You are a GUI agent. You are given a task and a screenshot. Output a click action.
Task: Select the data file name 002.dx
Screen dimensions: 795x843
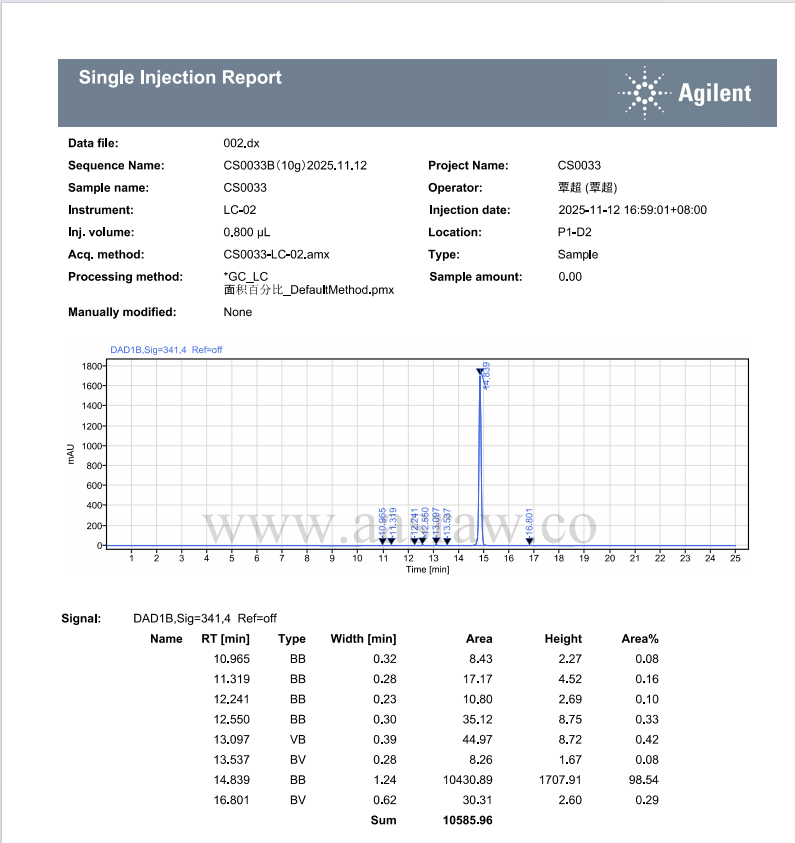tap(241, 143)
